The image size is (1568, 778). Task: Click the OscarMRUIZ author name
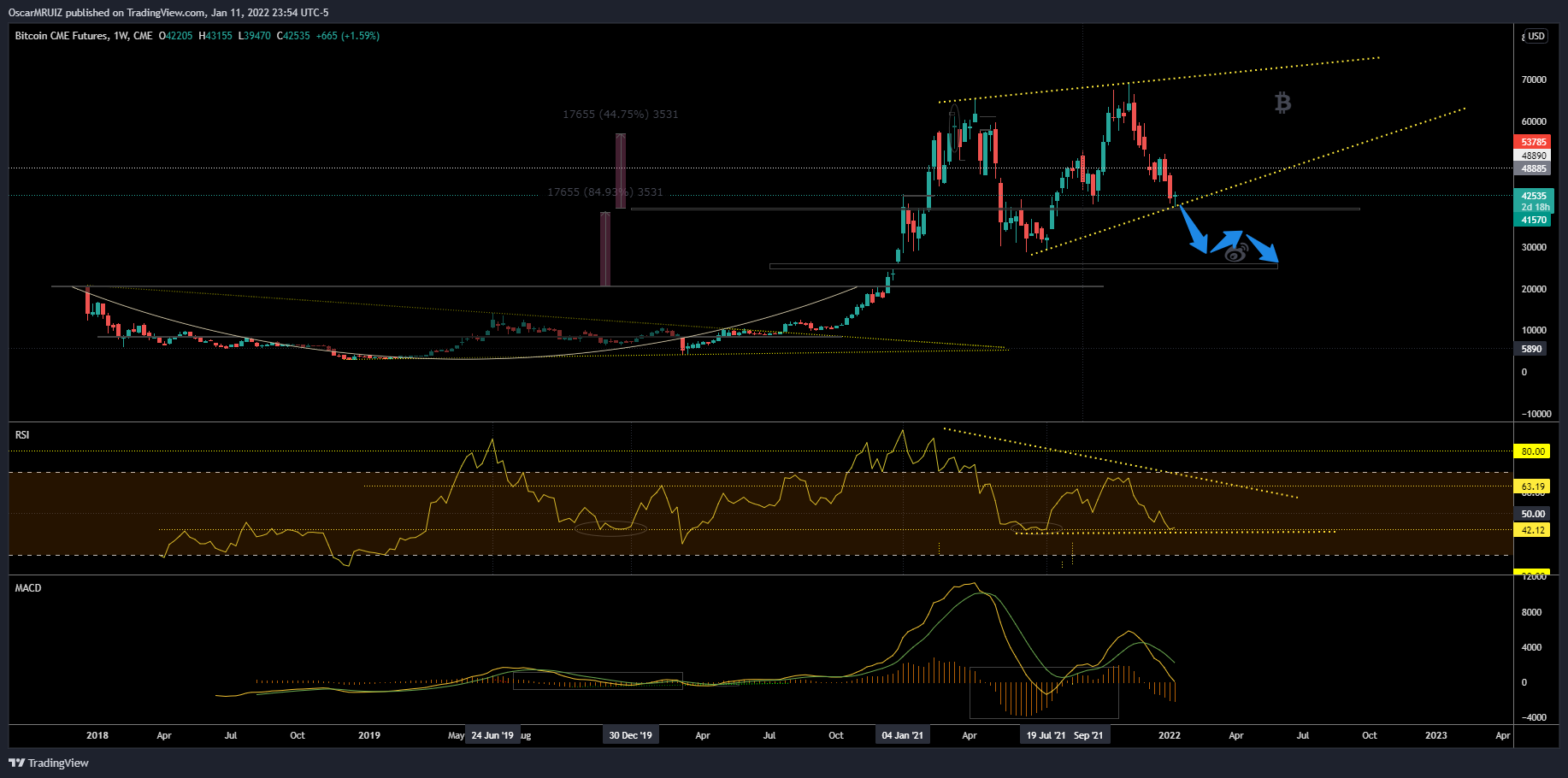(x=35, y=13)
